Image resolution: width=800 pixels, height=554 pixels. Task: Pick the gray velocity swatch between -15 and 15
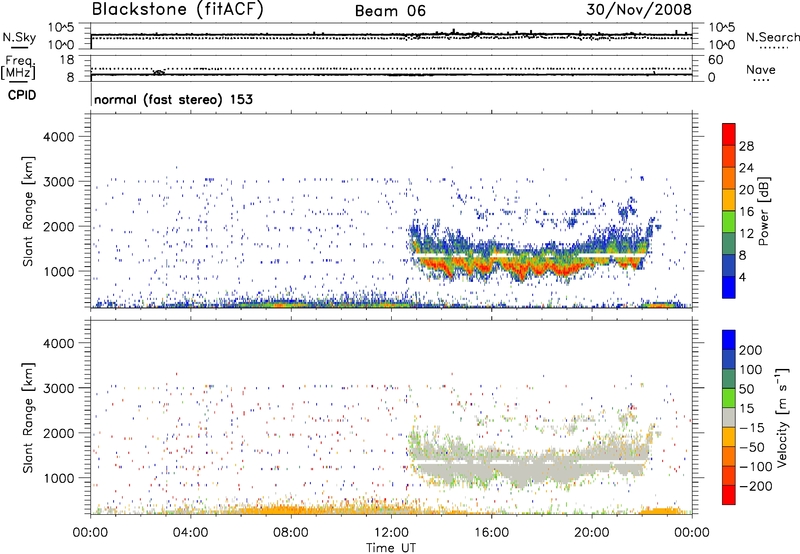[x=729, y=417]
